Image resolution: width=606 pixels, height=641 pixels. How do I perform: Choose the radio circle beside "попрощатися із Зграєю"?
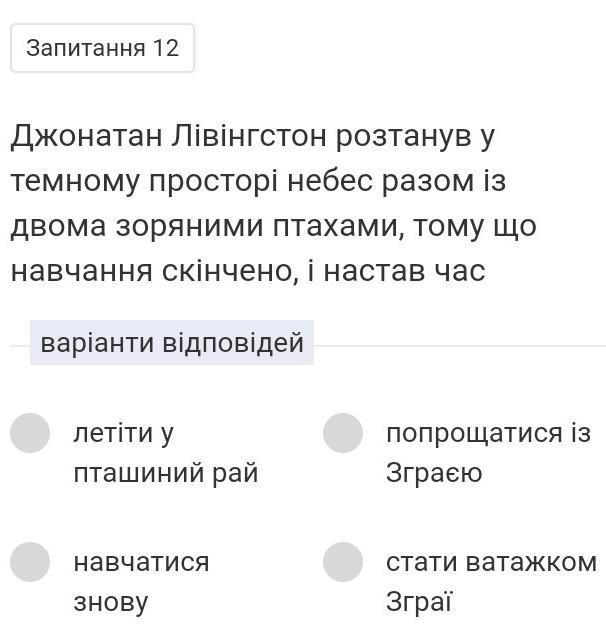[x=343, y=433]
